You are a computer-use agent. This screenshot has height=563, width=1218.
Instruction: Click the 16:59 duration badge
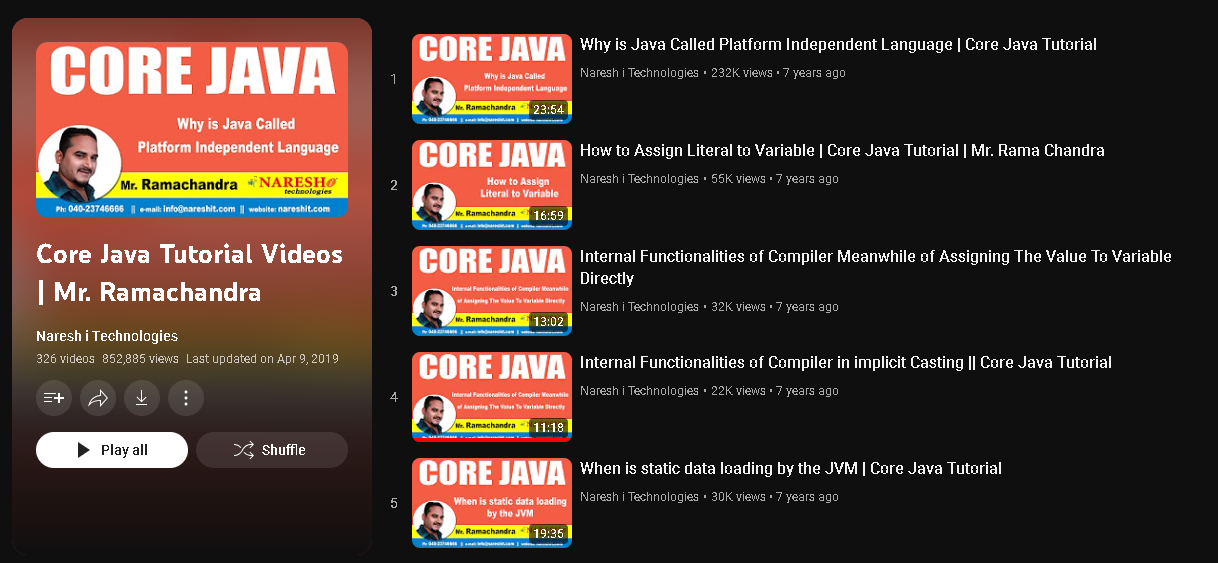pos(548,216)
